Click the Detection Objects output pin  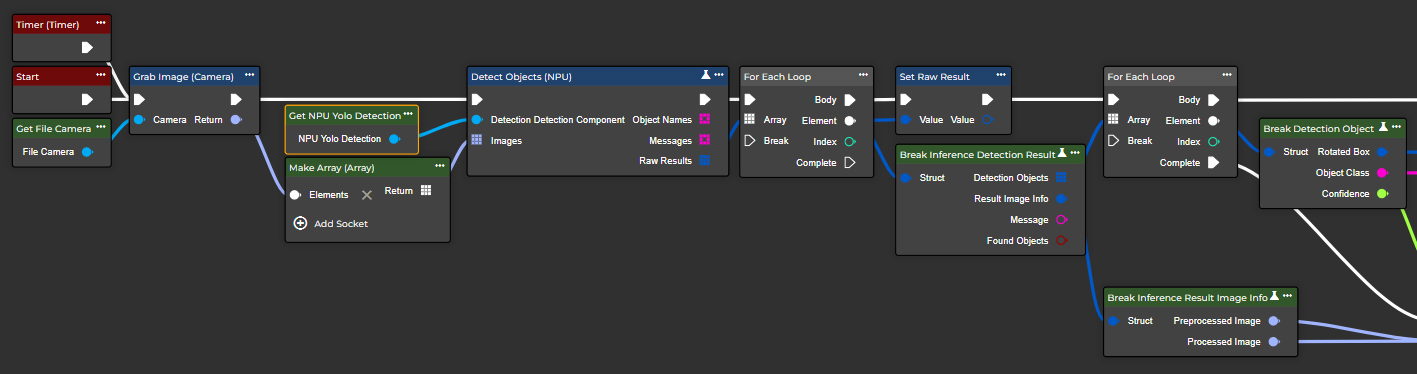point(1061,177)
